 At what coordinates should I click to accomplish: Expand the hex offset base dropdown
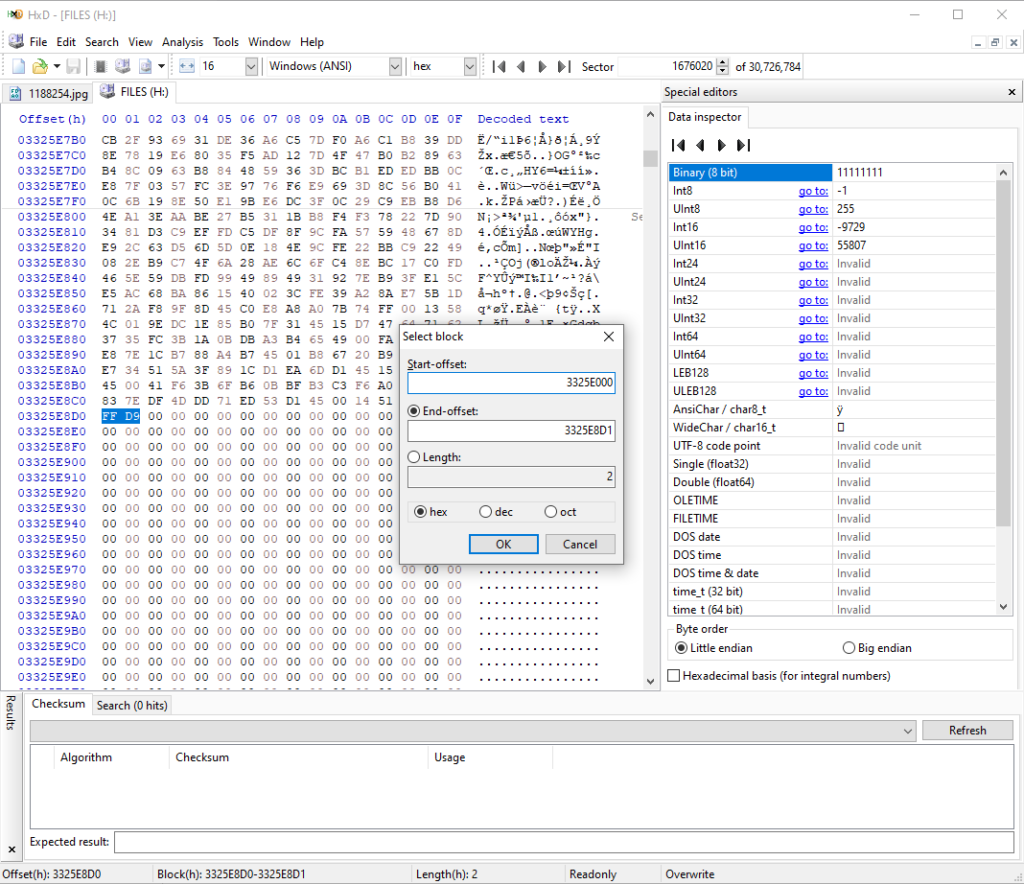pyautogui.click(x=470, y=67)
